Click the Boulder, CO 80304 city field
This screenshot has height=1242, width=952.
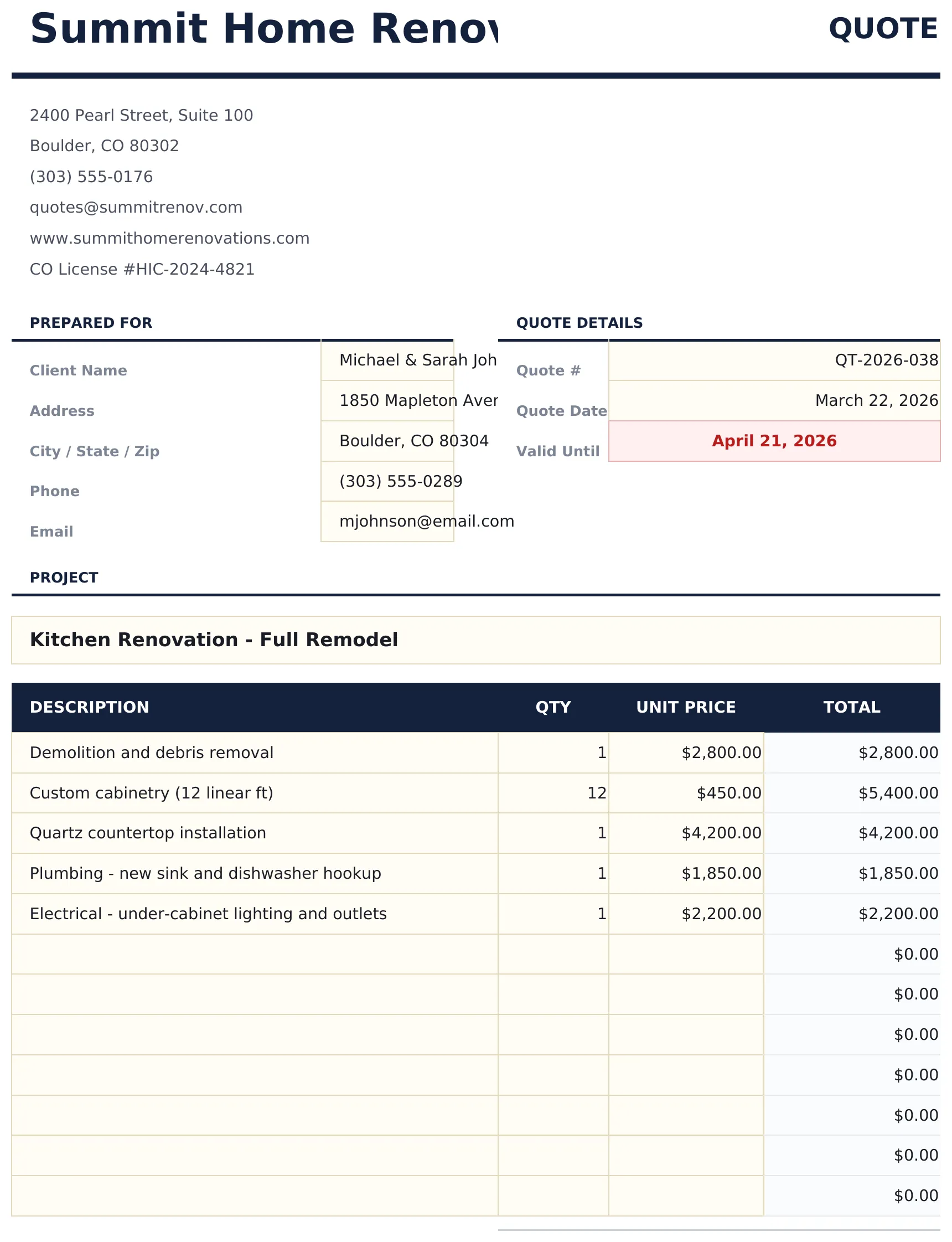tap(387, 441)
